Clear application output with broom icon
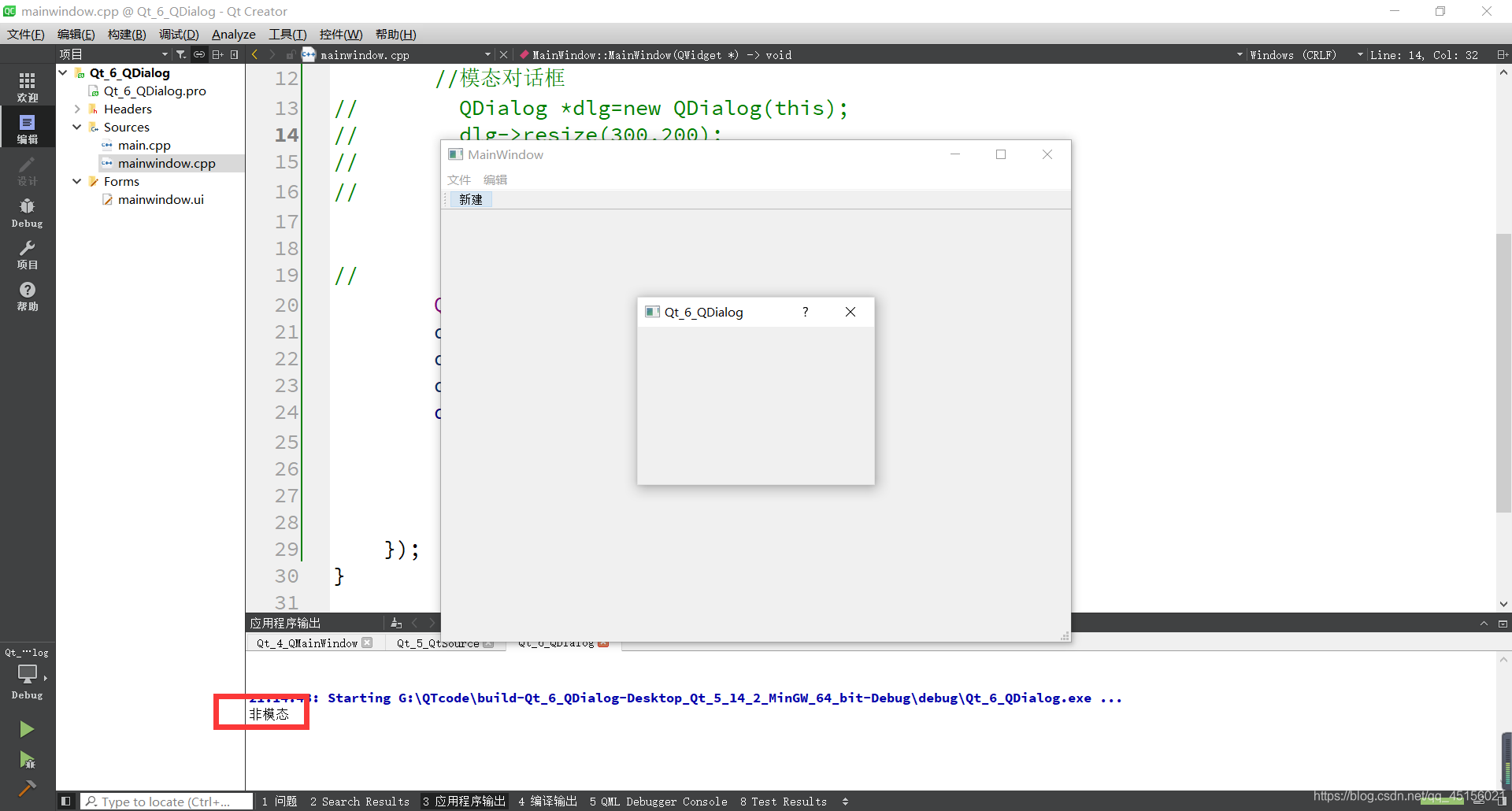 coord(396,623)
